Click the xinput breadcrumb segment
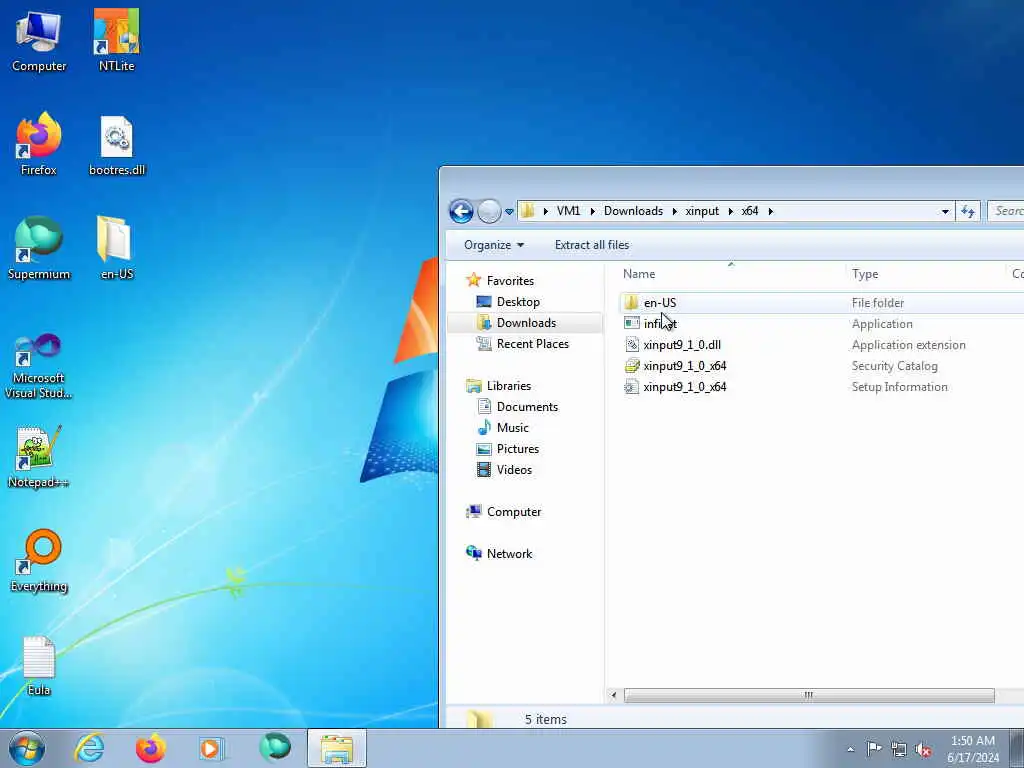Image resolution: width=1024 pixels, height=768 pixels. (x=702, y=211)
